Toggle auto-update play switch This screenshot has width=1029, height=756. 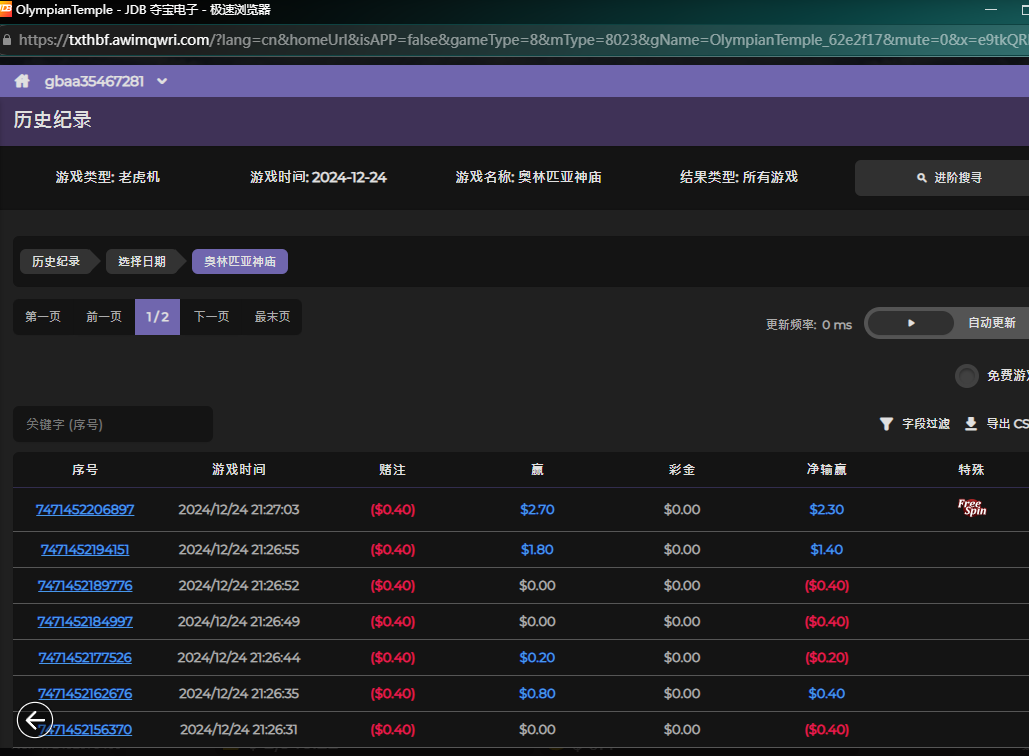coord(911,323)
